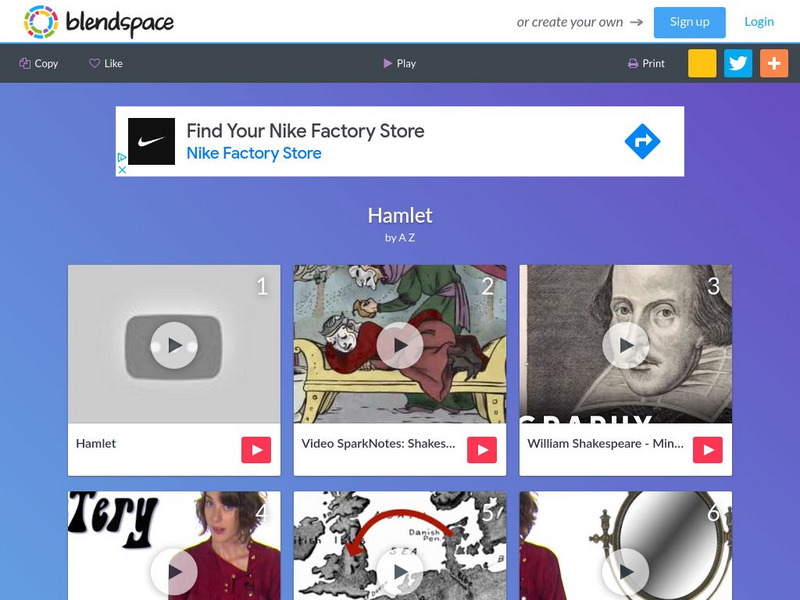Open the William Shakespeare portrait thumbnail
The image size is (800, 600).
[x=626, y=344]
